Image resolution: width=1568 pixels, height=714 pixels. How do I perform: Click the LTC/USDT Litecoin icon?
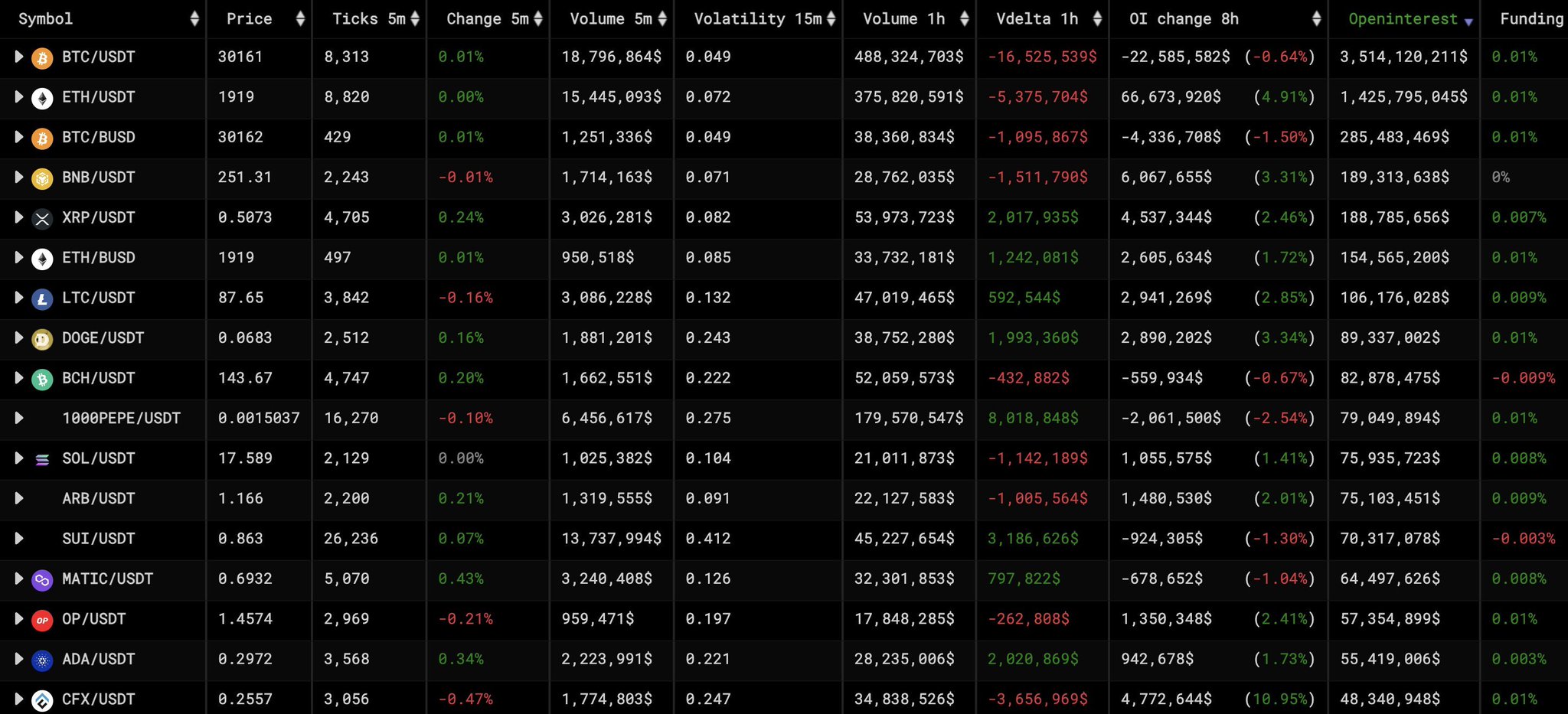coord(42,298)
